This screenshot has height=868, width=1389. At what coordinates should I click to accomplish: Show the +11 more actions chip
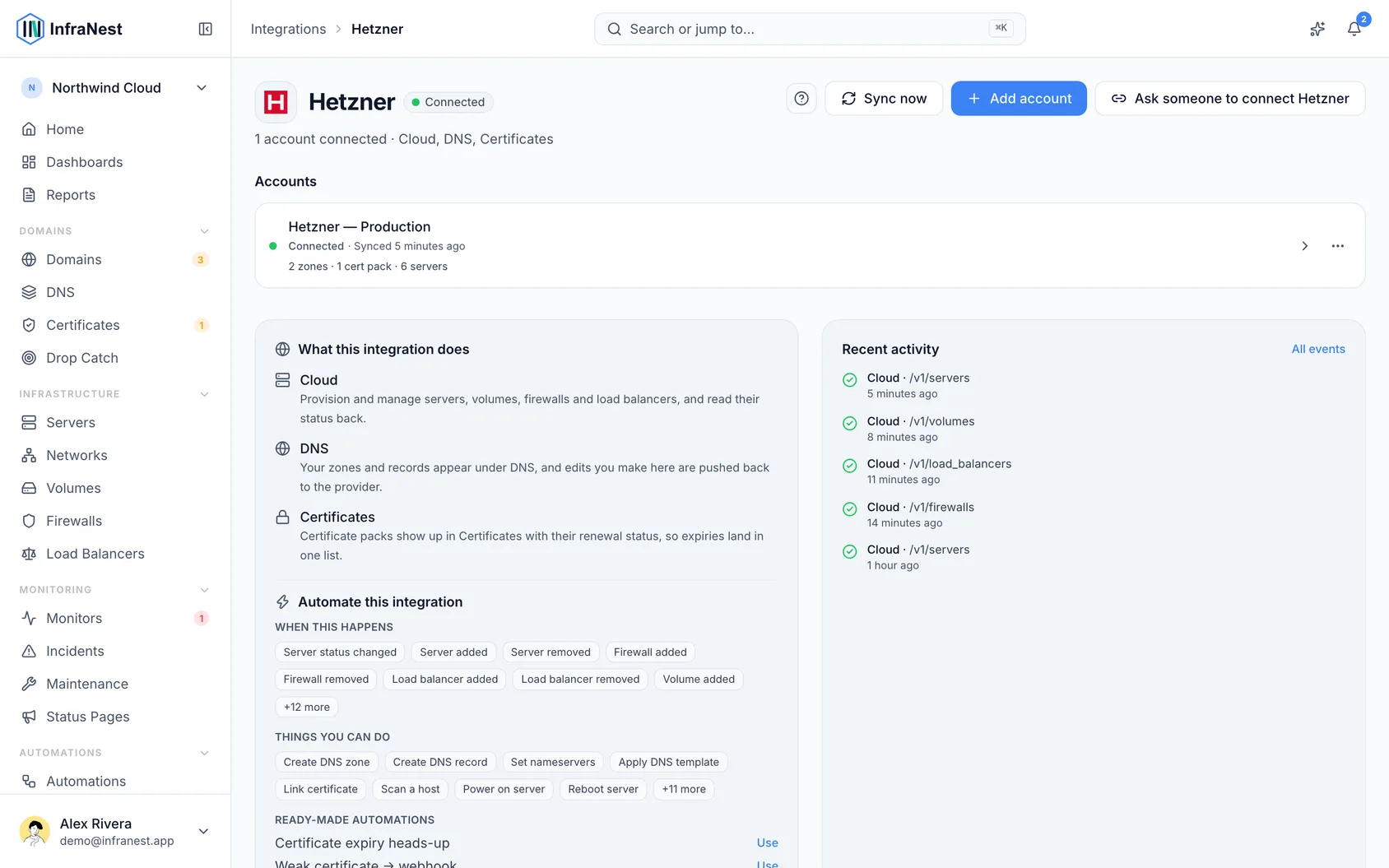tap(684, 789)
